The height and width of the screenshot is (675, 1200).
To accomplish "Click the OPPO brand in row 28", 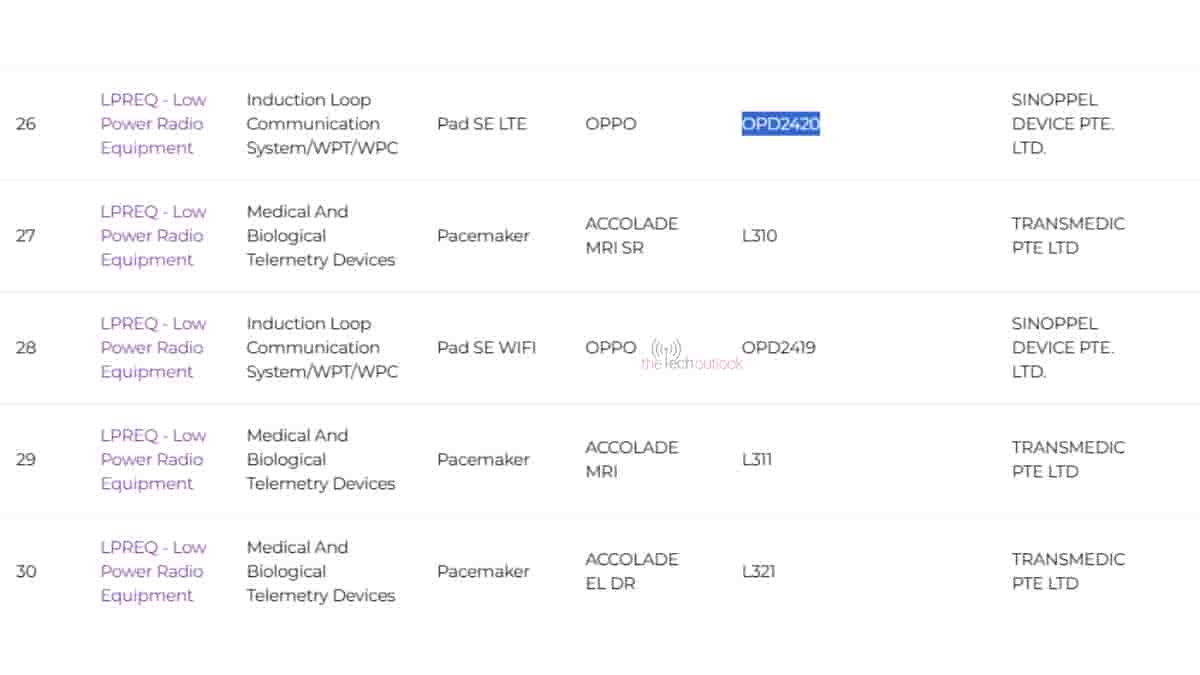I will pyautogui.click(x=610, y=348).
